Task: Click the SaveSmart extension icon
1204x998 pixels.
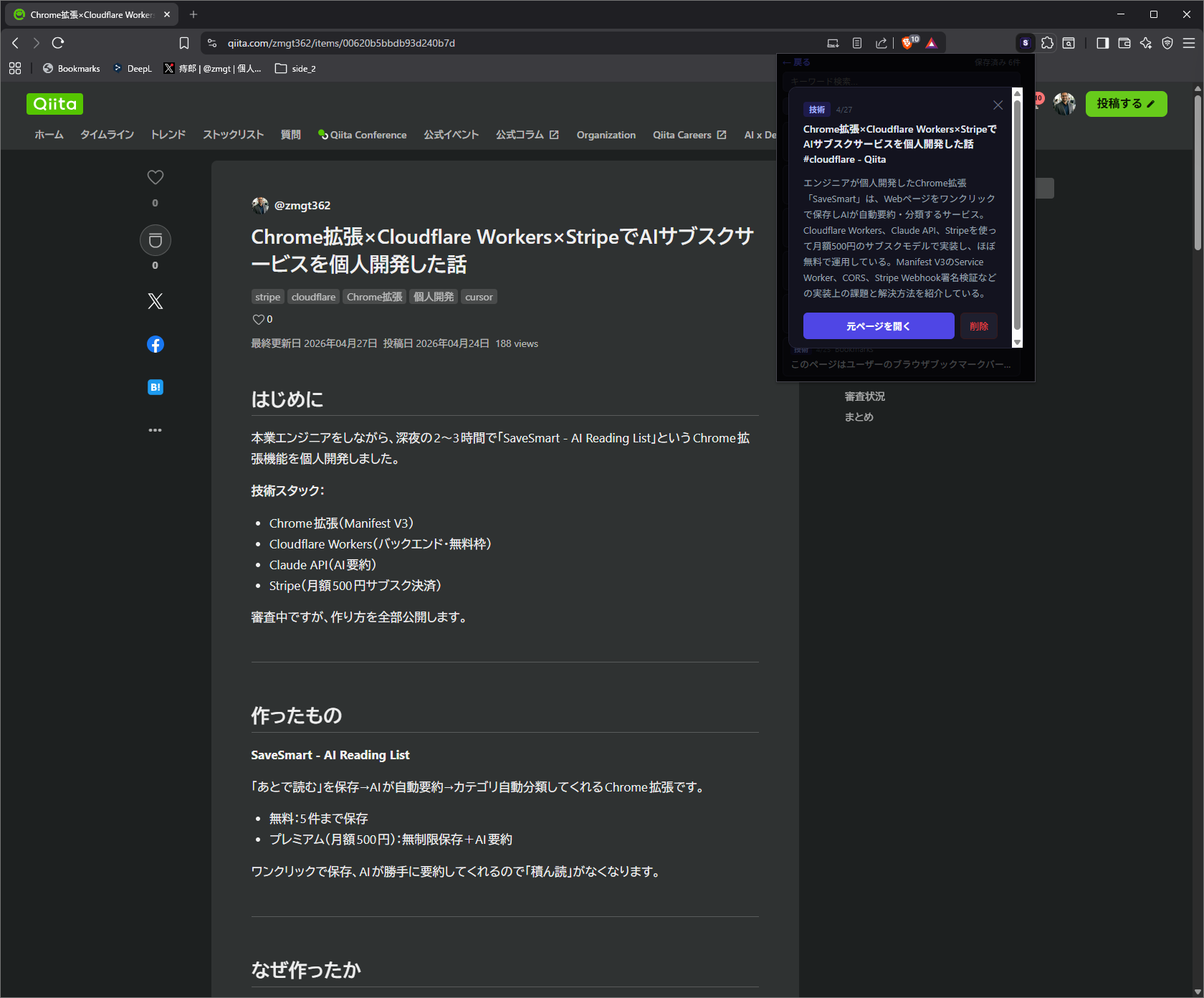Action: (x=1026, y=43)
